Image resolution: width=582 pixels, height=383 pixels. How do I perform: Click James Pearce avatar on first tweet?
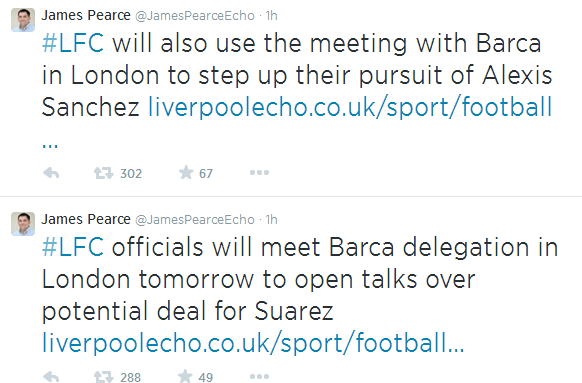[x=23, y=20]
